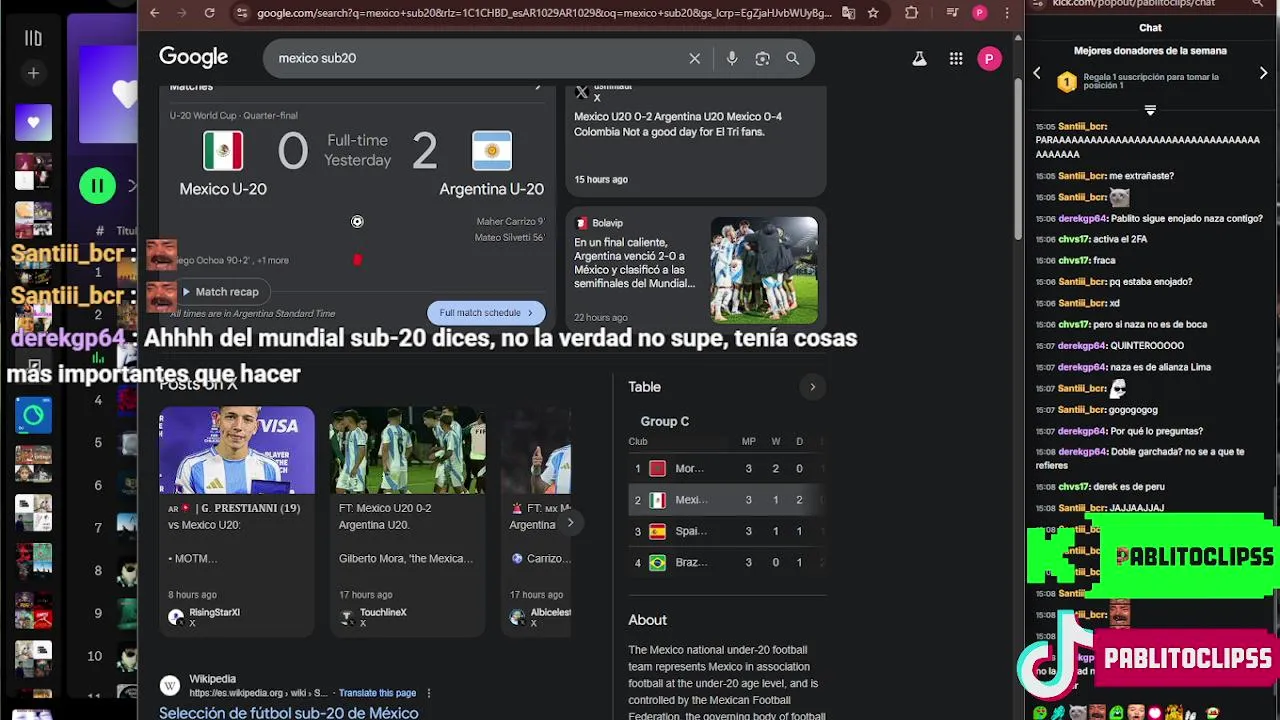1280x720 pixels.
Task: Open Selección de fútbol sub-20 de México link
Action: click(x=288, y=713)
